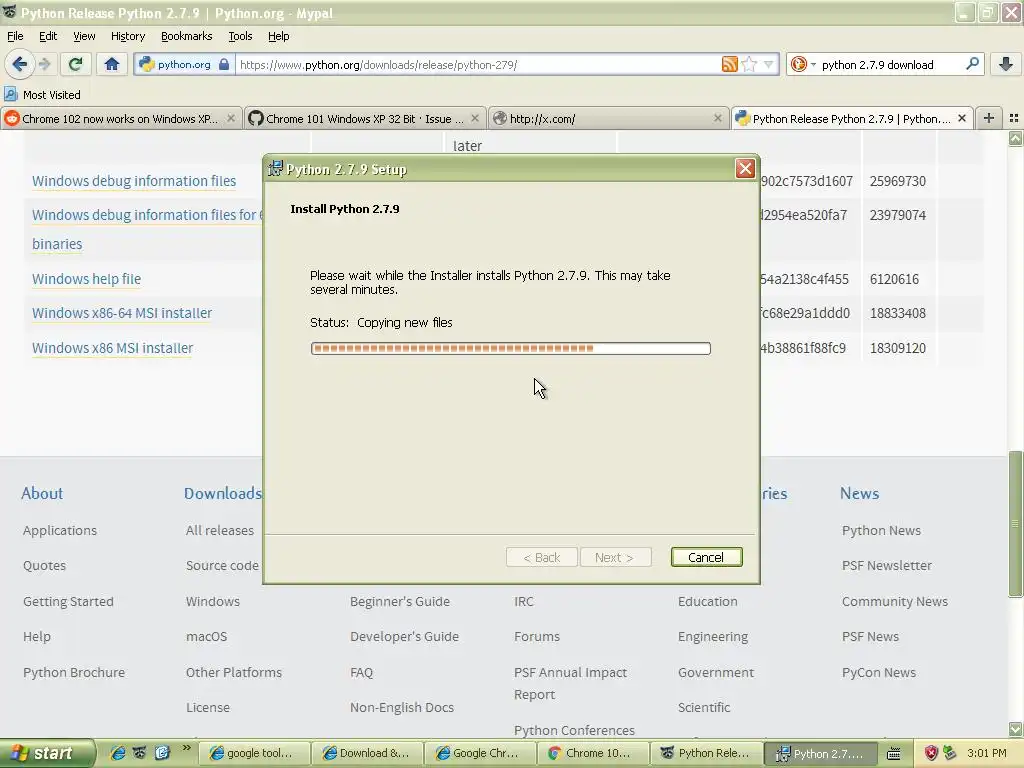Close the Python Release tab

click(x=961, y=118)
